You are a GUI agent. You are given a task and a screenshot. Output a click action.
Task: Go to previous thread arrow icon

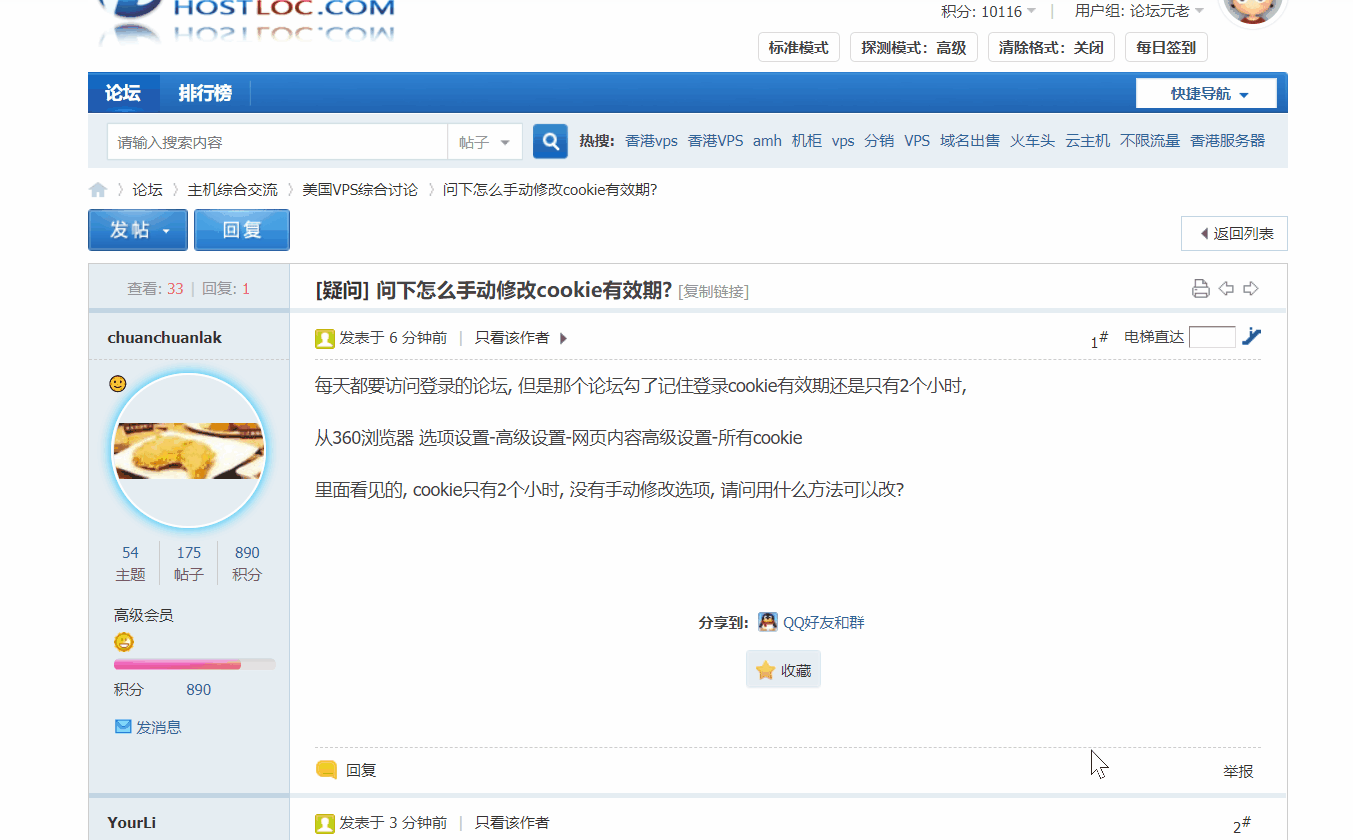click(x=1226, y=289)
